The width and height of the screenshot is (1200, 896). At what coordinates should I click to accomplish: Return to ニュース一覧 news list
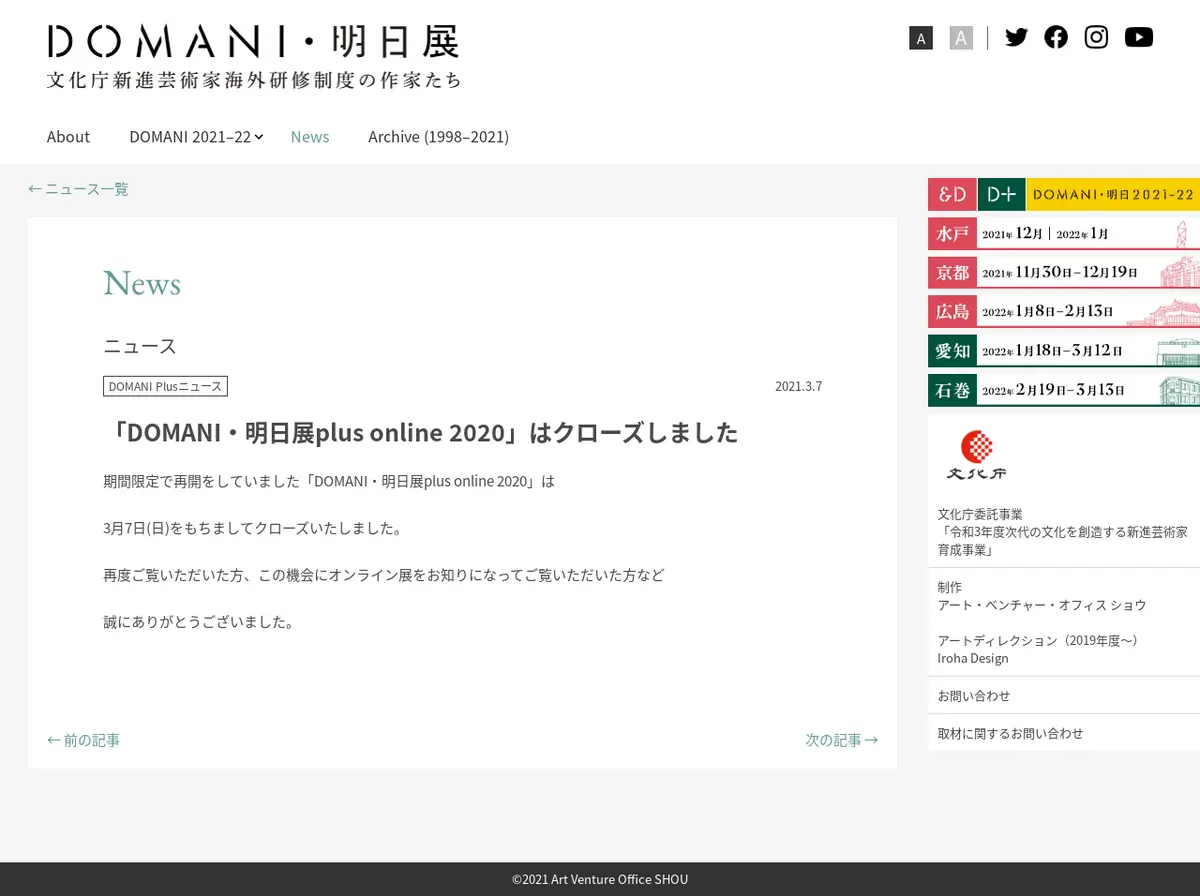(x=78, y=189)
